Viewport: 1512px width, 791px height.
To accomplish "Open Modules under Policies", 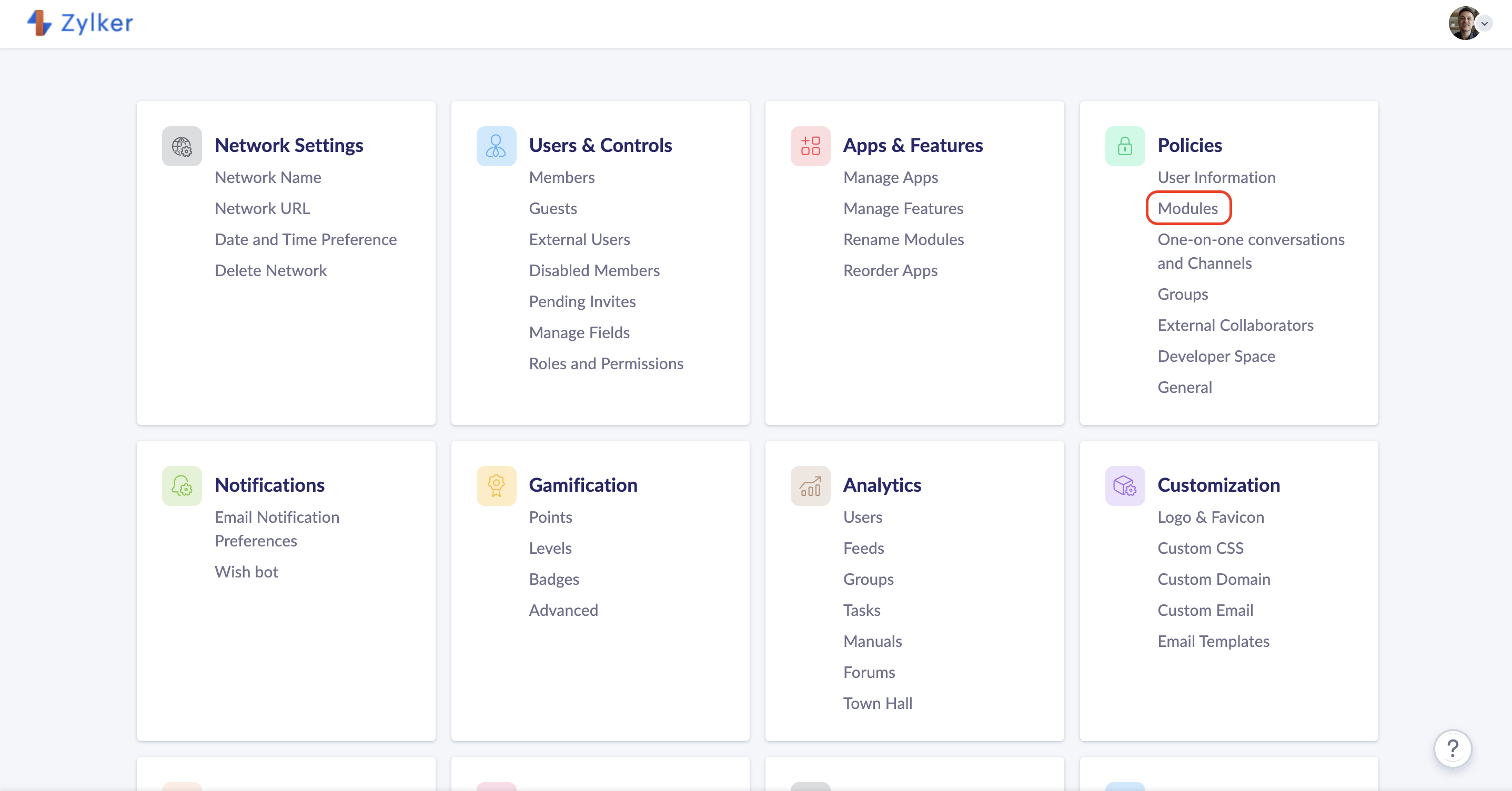I will click(x=1187, y=208).
